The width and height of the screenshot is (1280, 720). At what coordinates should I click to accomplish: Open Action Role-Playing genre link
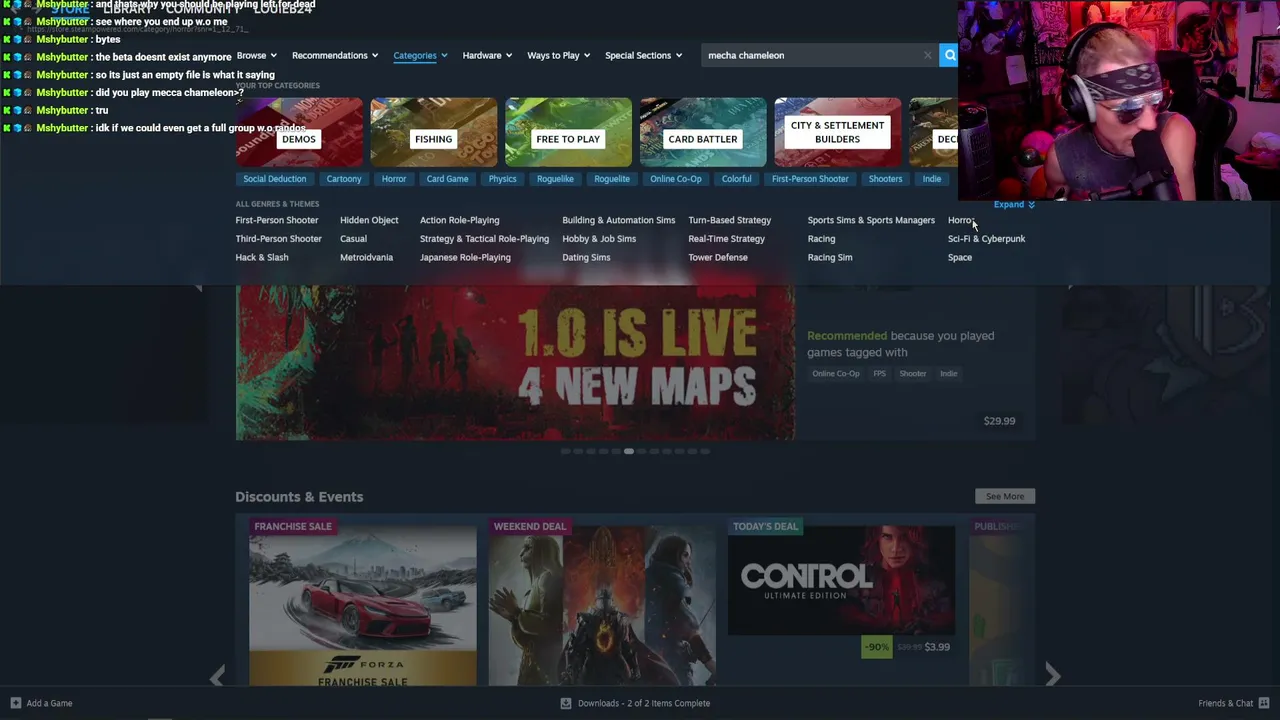tap(459, 220)
